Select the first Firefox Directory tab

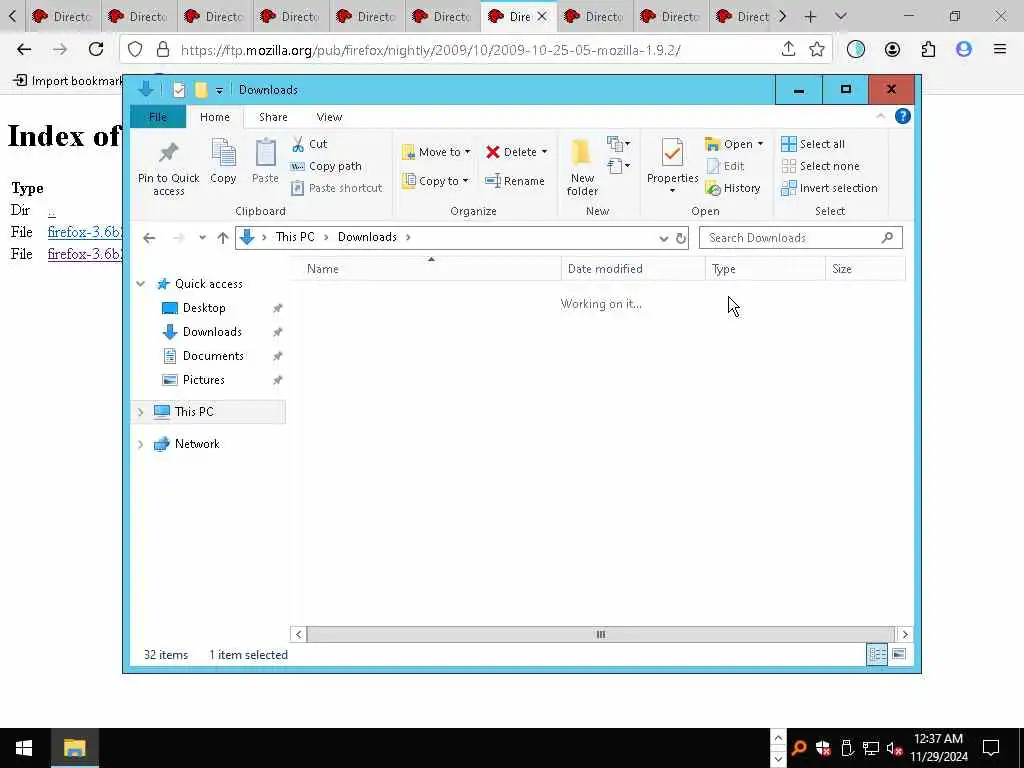click(63, 16)
